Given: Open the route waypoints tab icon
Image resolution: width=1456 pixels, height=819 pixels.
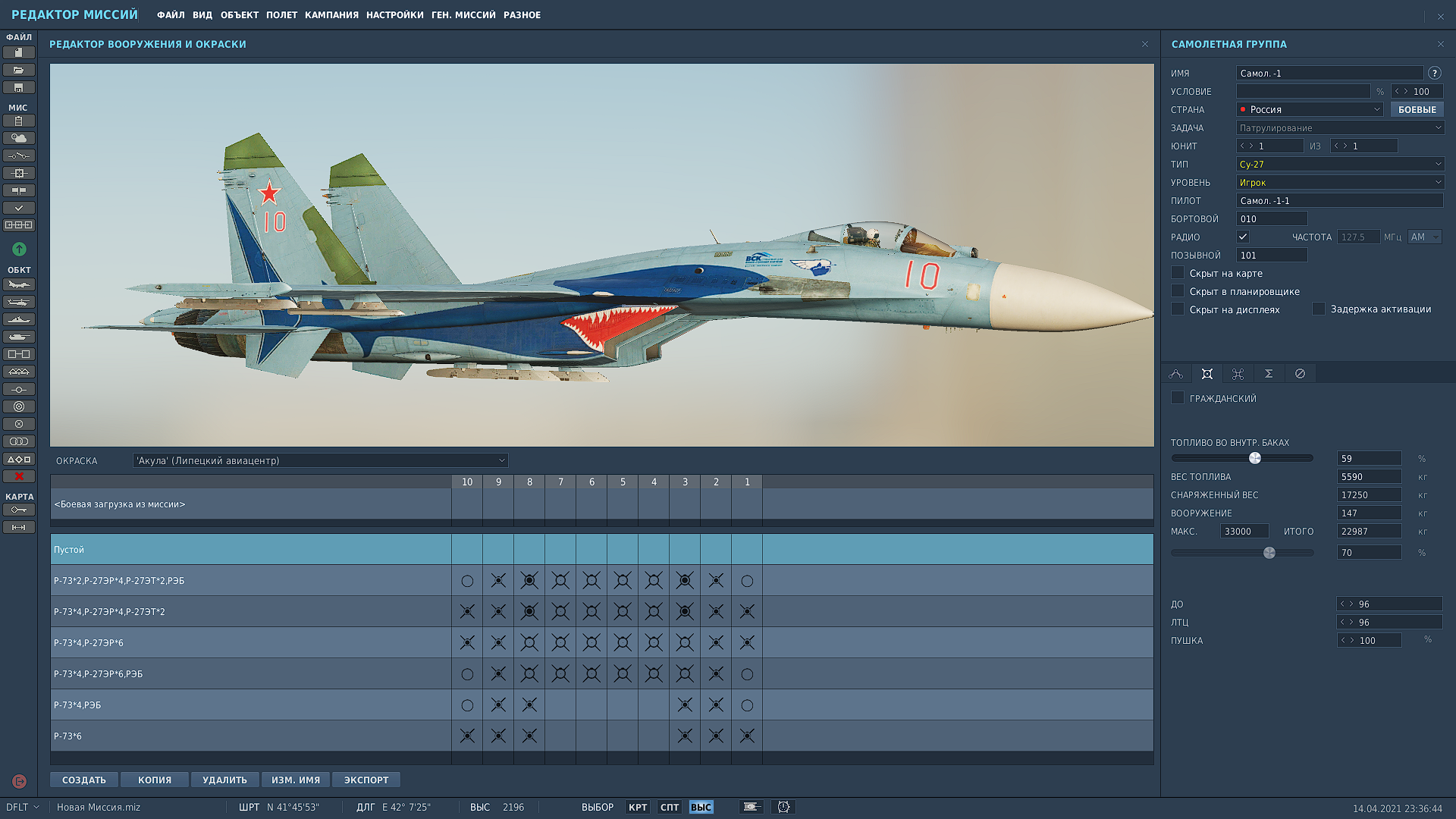Looking at the screenshot, I should [1176, 374].
